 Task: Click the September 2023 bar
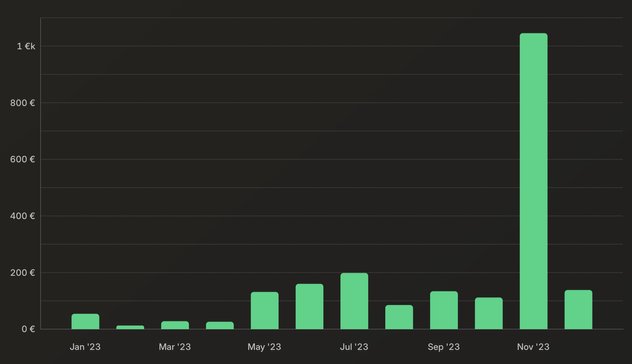tap(444, 310)
